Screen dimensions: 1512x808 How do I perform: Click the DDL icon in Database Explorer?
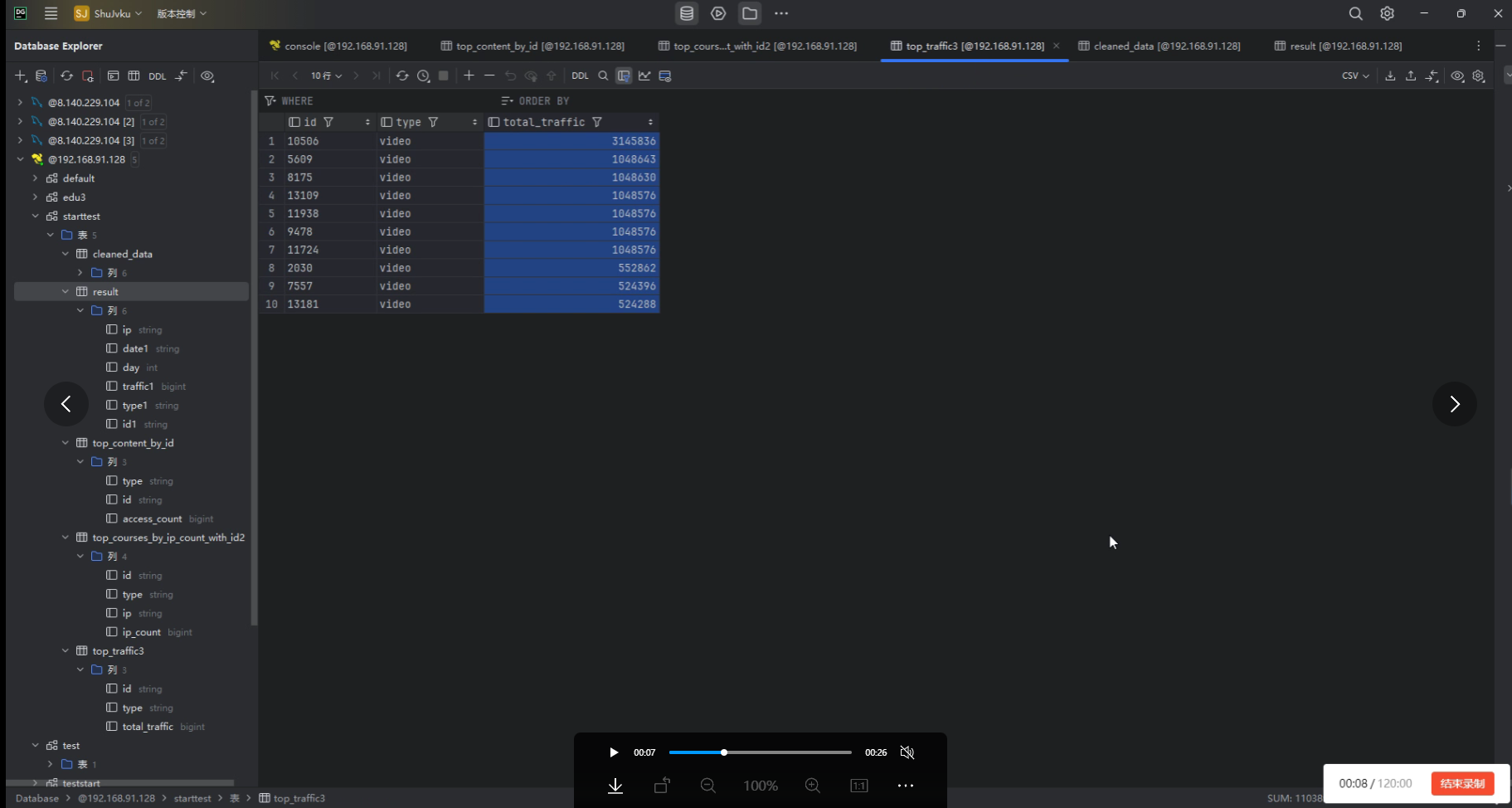[x=157, y=75]
